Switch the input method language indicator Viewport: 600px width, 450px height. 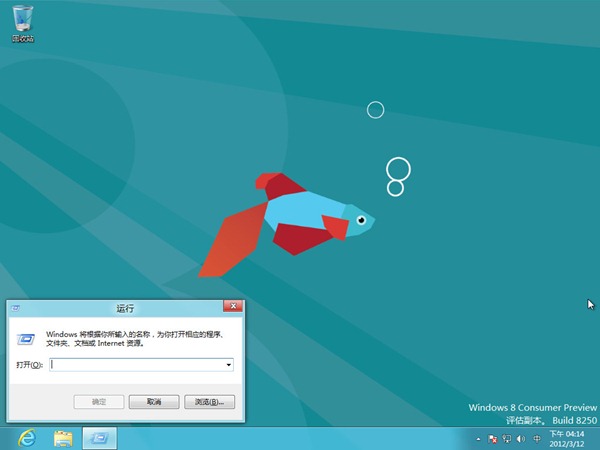(537, 439)
